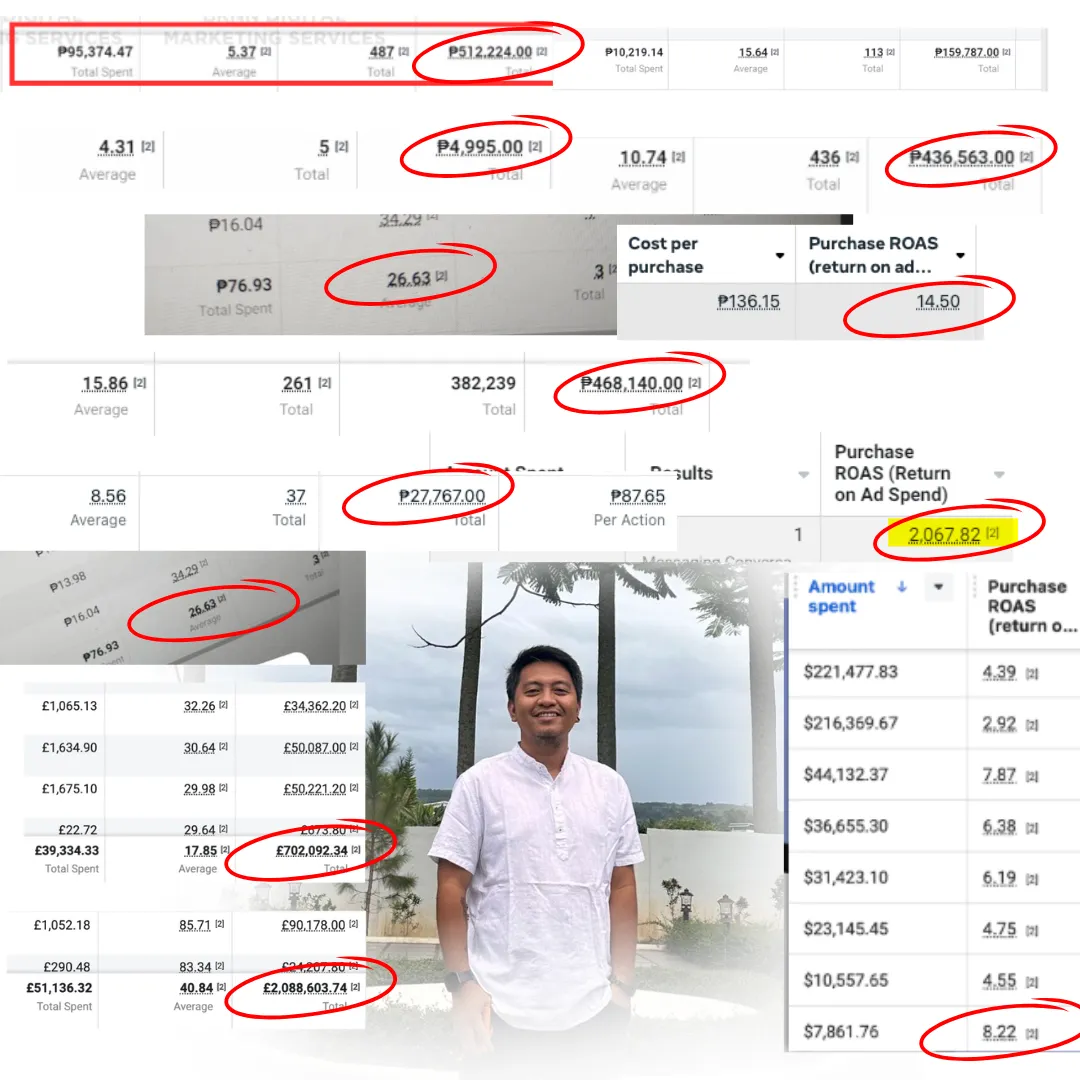Select the ₱10,219.14 total spent value

[634, 52]
